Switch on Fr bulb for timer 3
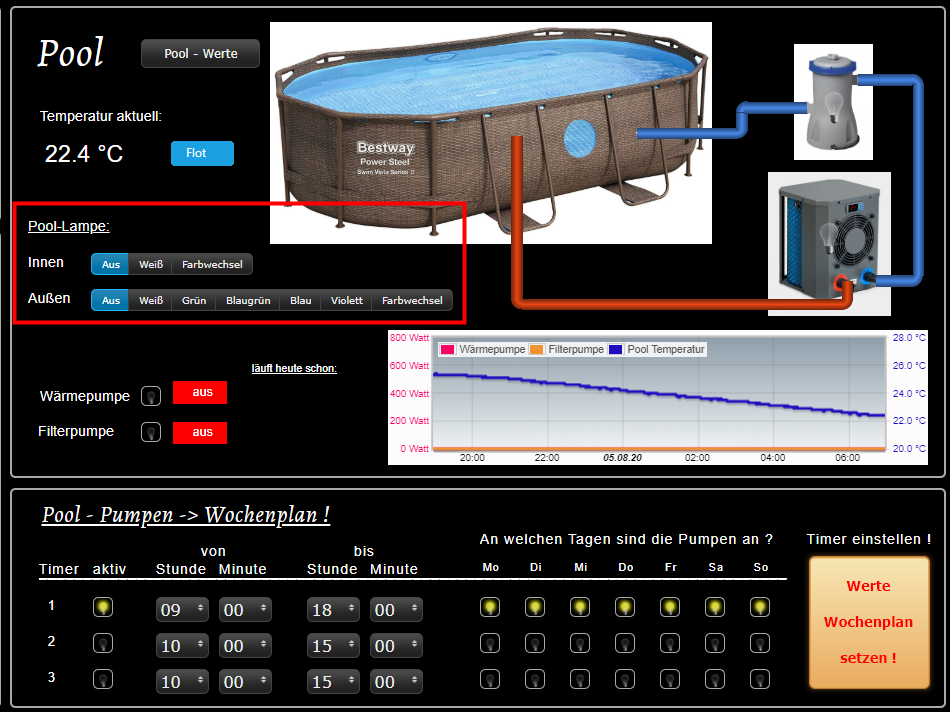 pyautogui.click(x=670, y=679)
